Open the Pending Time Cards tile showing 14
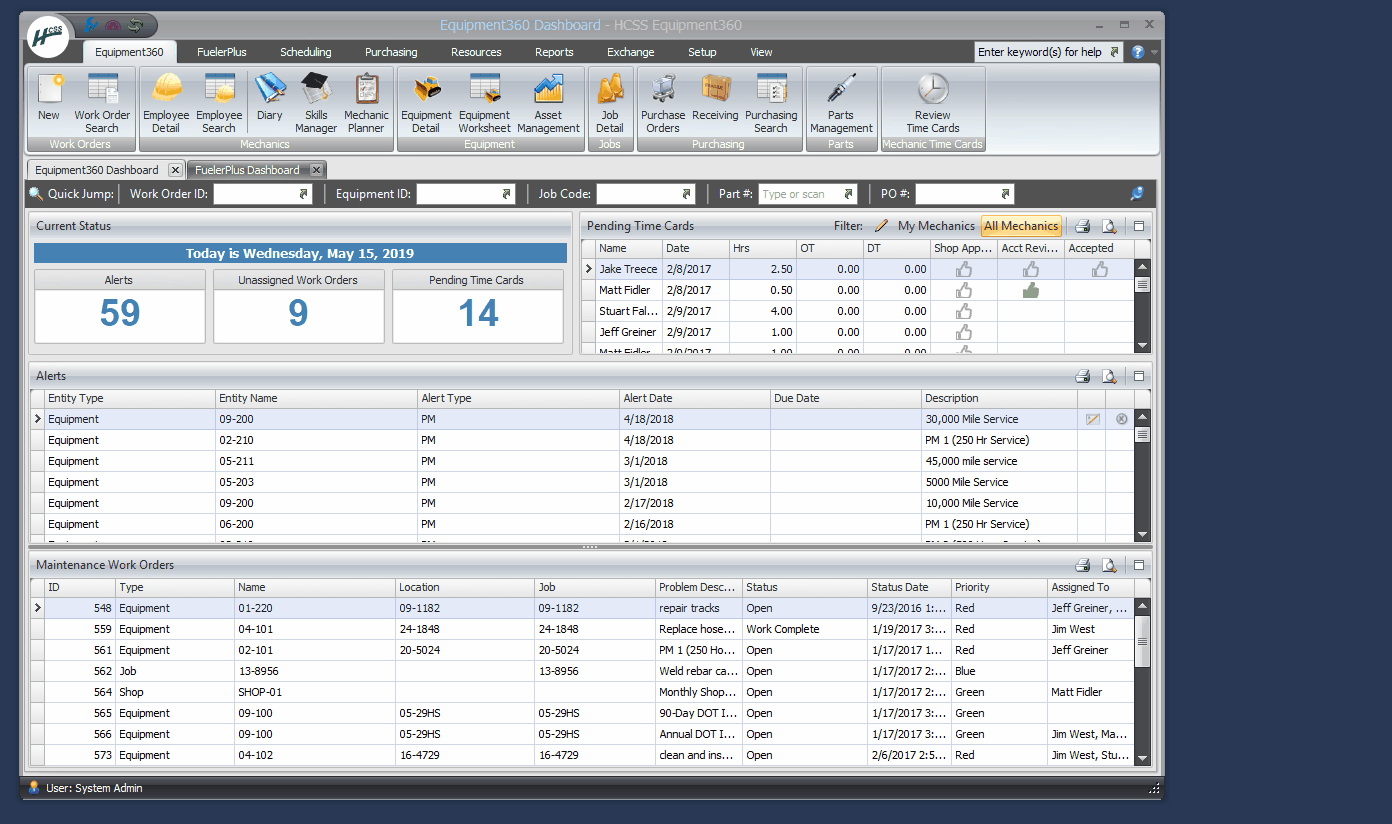This screenshot has height=824, width=1392. 478,307
